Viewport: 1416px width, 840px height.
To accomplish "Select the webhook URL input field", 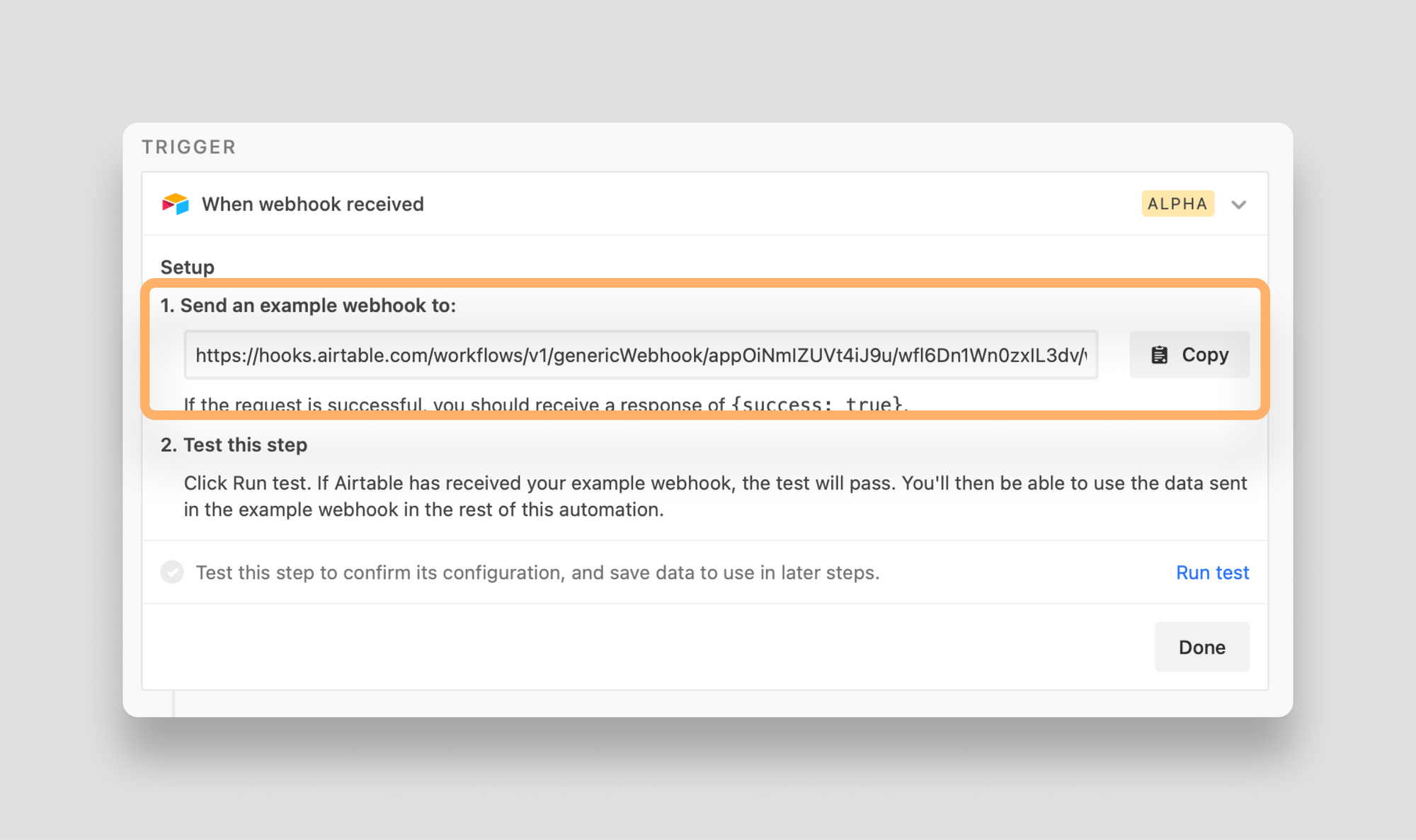I will pyautogui.click(x=641, y=355).
